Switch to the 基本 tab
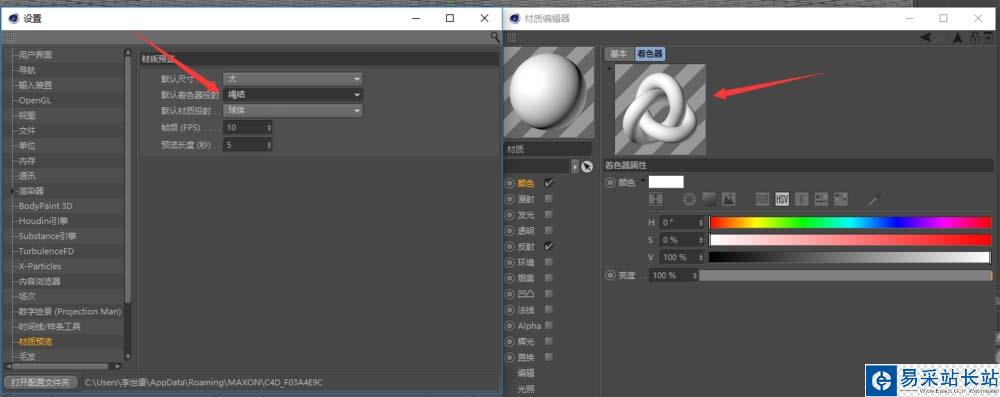 pos(619,54)
